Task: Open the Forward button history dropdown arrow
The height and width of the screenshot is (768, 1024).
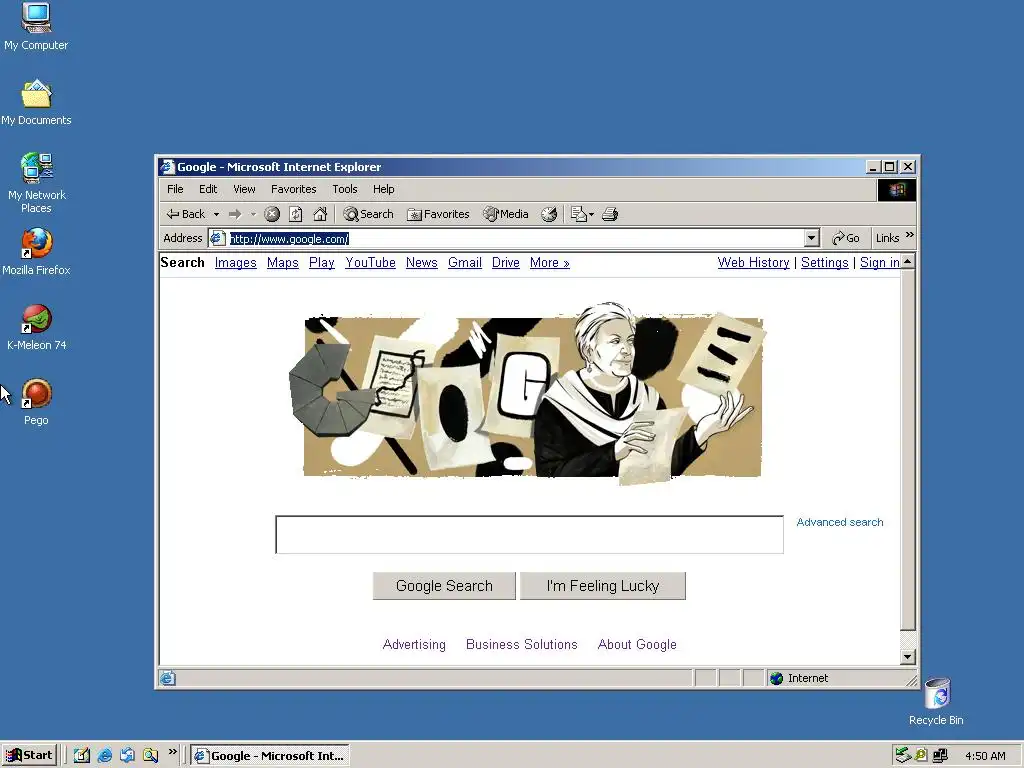Action: [x=253, y=214]
